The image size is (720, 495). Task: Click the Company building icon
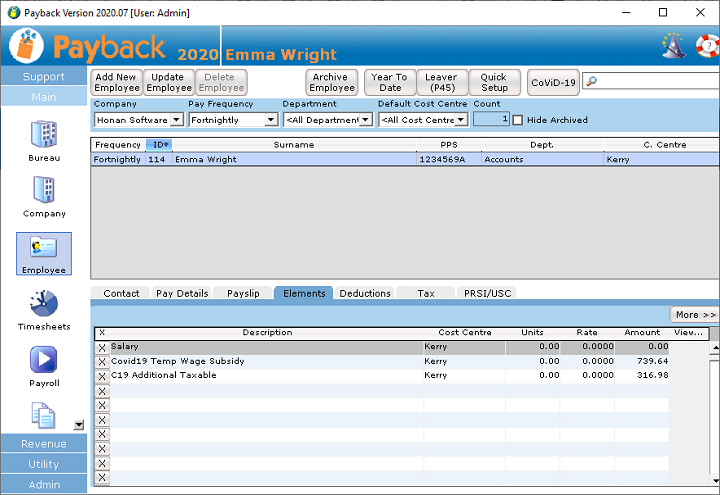tap(43, 191)
